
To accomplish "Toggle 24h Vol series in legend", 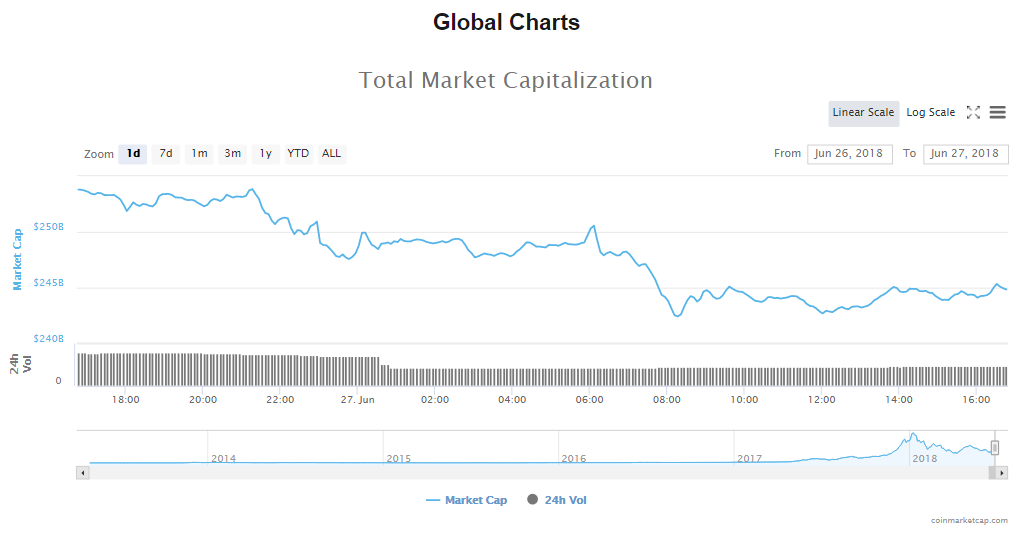I will [557, 500].
